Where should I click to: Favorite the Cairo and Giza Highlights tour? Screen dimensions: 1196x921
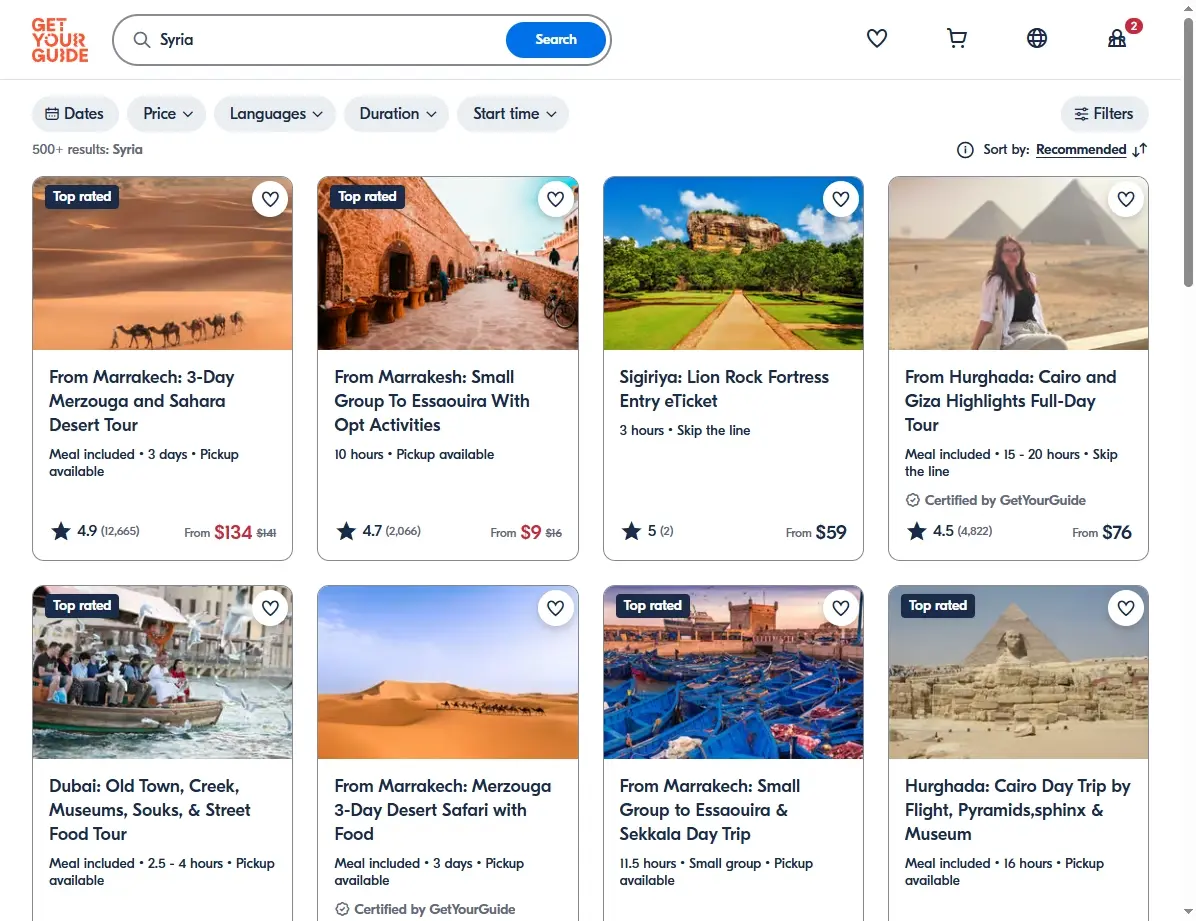tap(1126, 199)
